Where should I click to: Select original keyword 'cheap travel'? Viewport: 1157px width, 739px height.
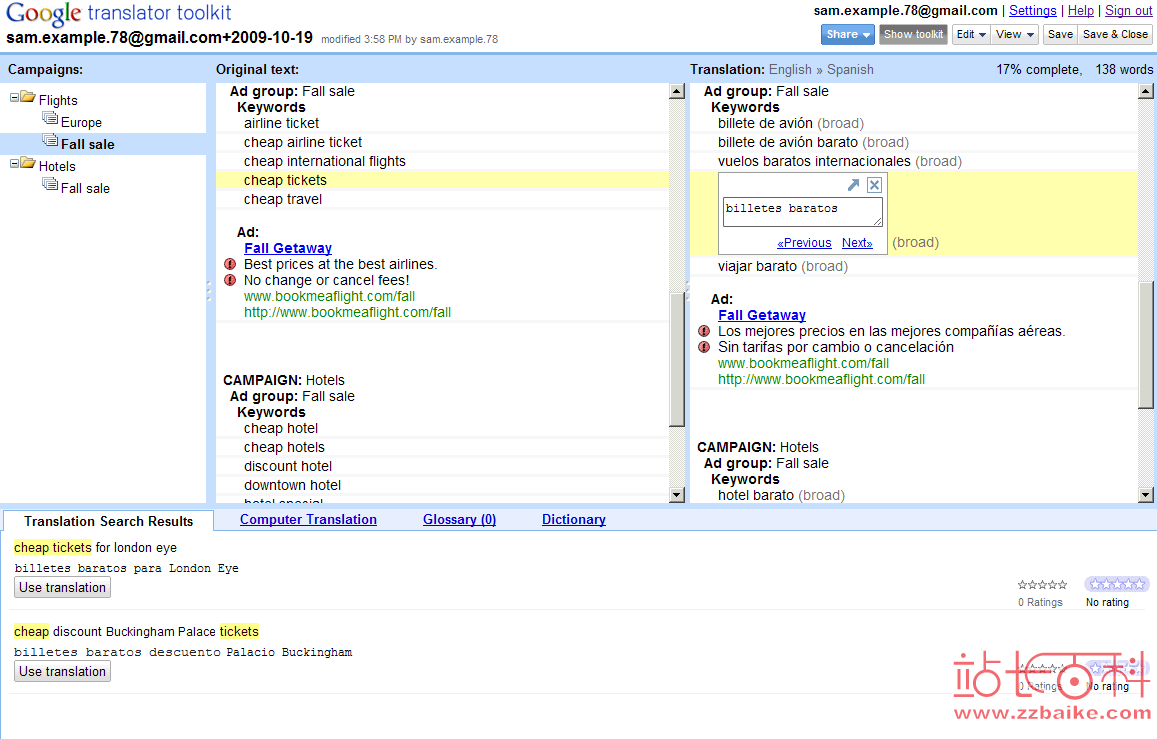click(283, 199)
